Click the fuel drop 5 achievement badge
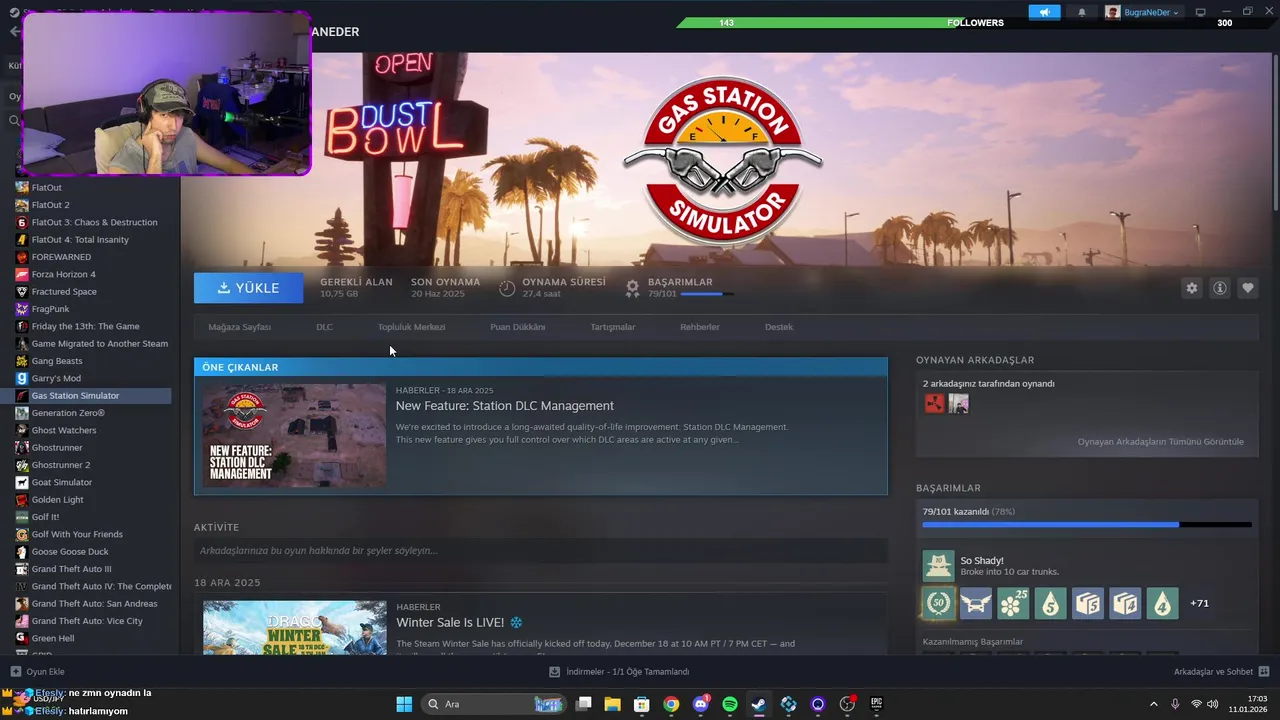Screen dimensions: 1280x720 coord(1050,603)
